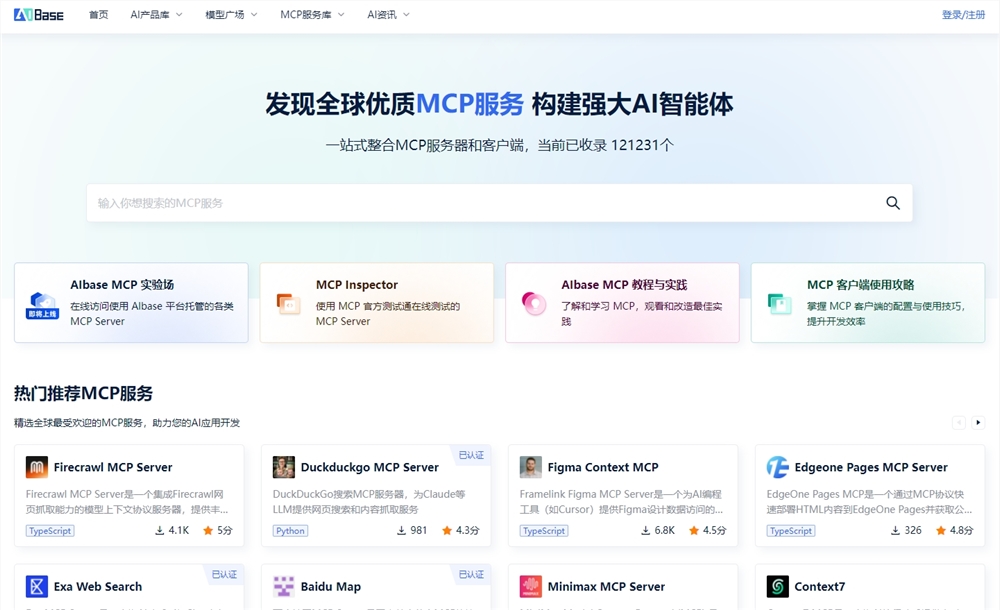Click the carousel next arrow in 热门推荐MCP服务
Viewport: 1000px width, 610px height.
[979, 422]
